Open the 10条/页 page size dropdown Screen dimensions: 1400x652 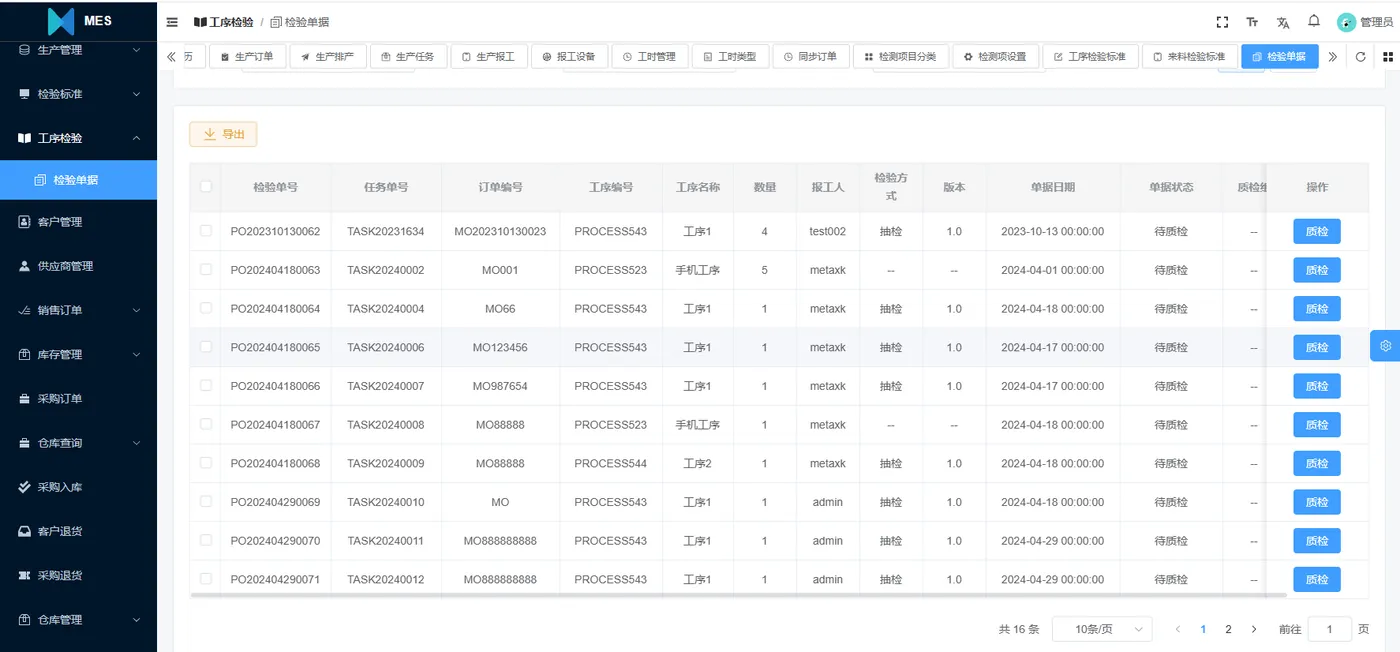pos(1101,628)
